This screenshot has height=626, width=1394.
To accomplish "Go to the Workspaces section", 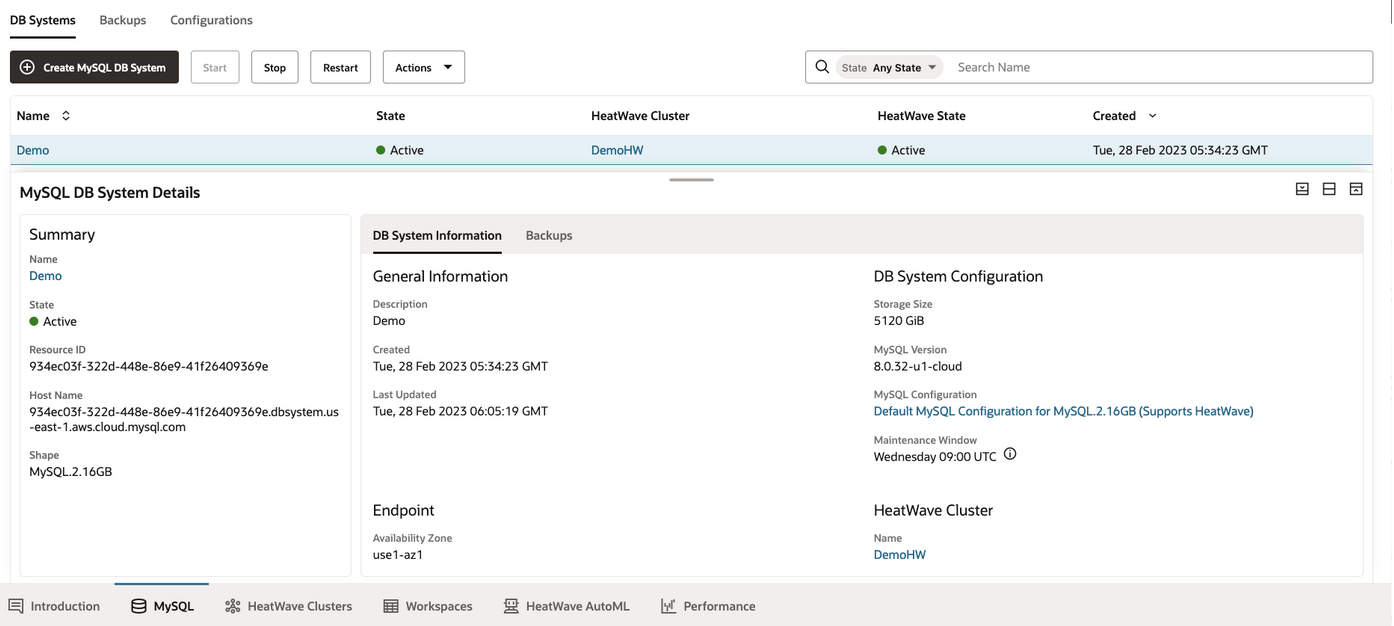I will [x=428, y=606].
